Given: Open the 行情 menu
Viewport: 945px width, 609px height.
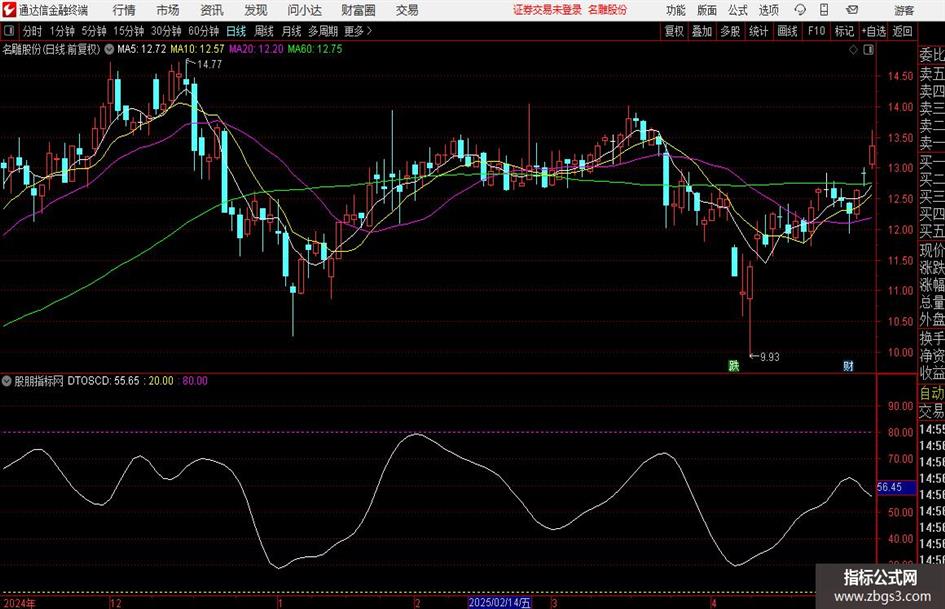Looking at the screenshot, I should tap(124, 10).
